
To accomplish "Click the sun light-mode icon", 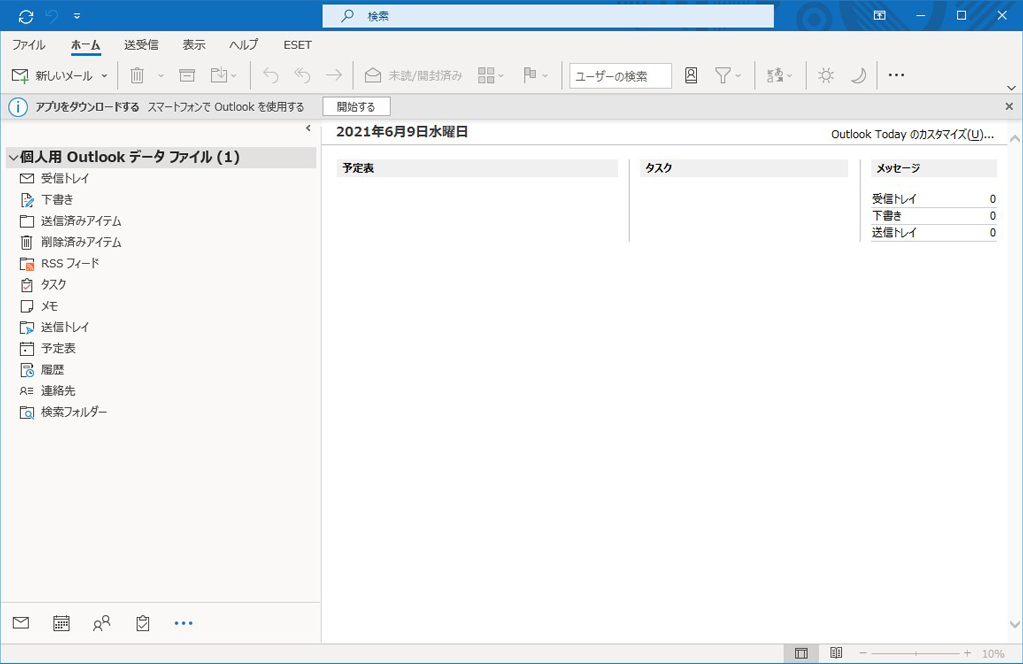I will click(x=826, y=76).
